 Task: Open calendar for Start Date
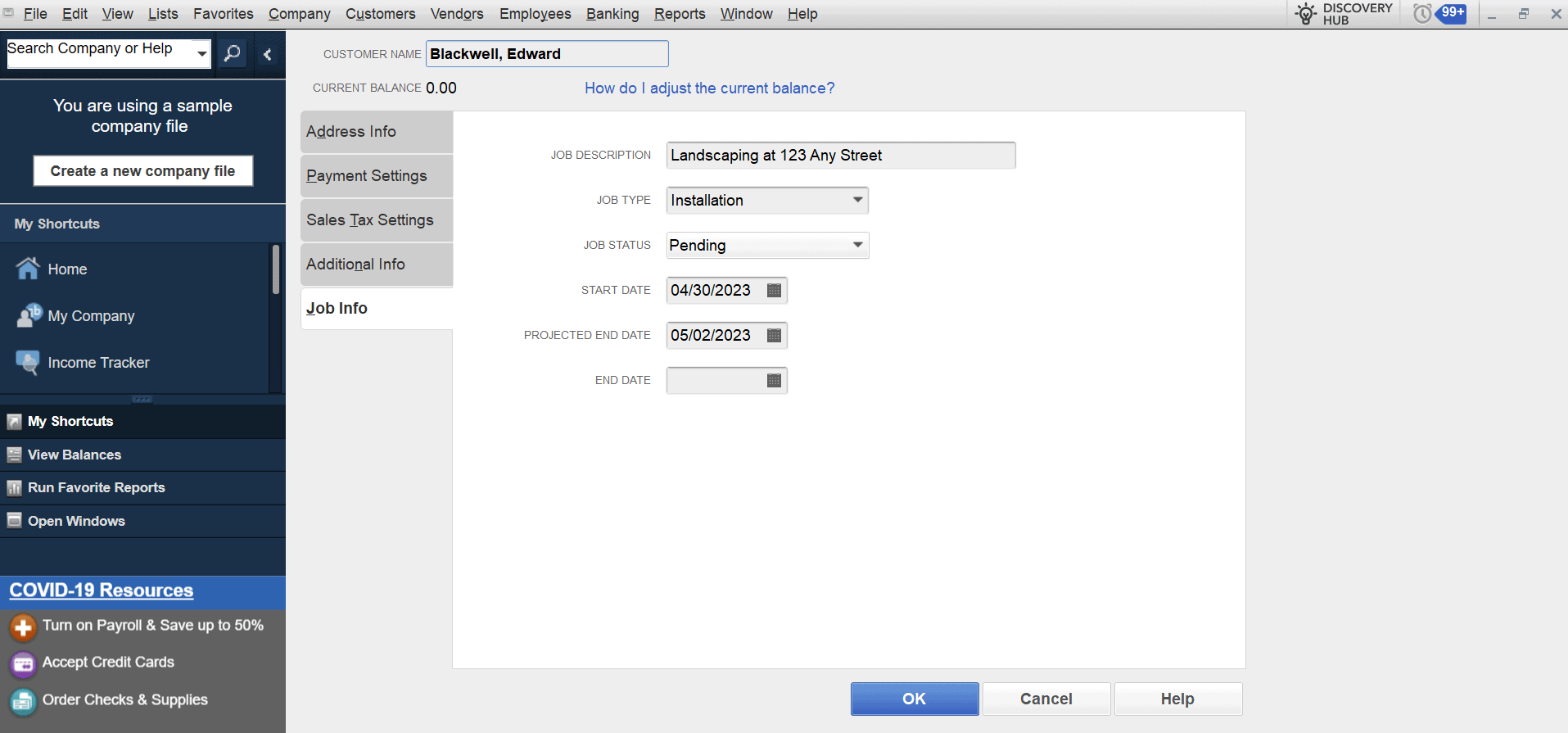[x=774, y=290]
